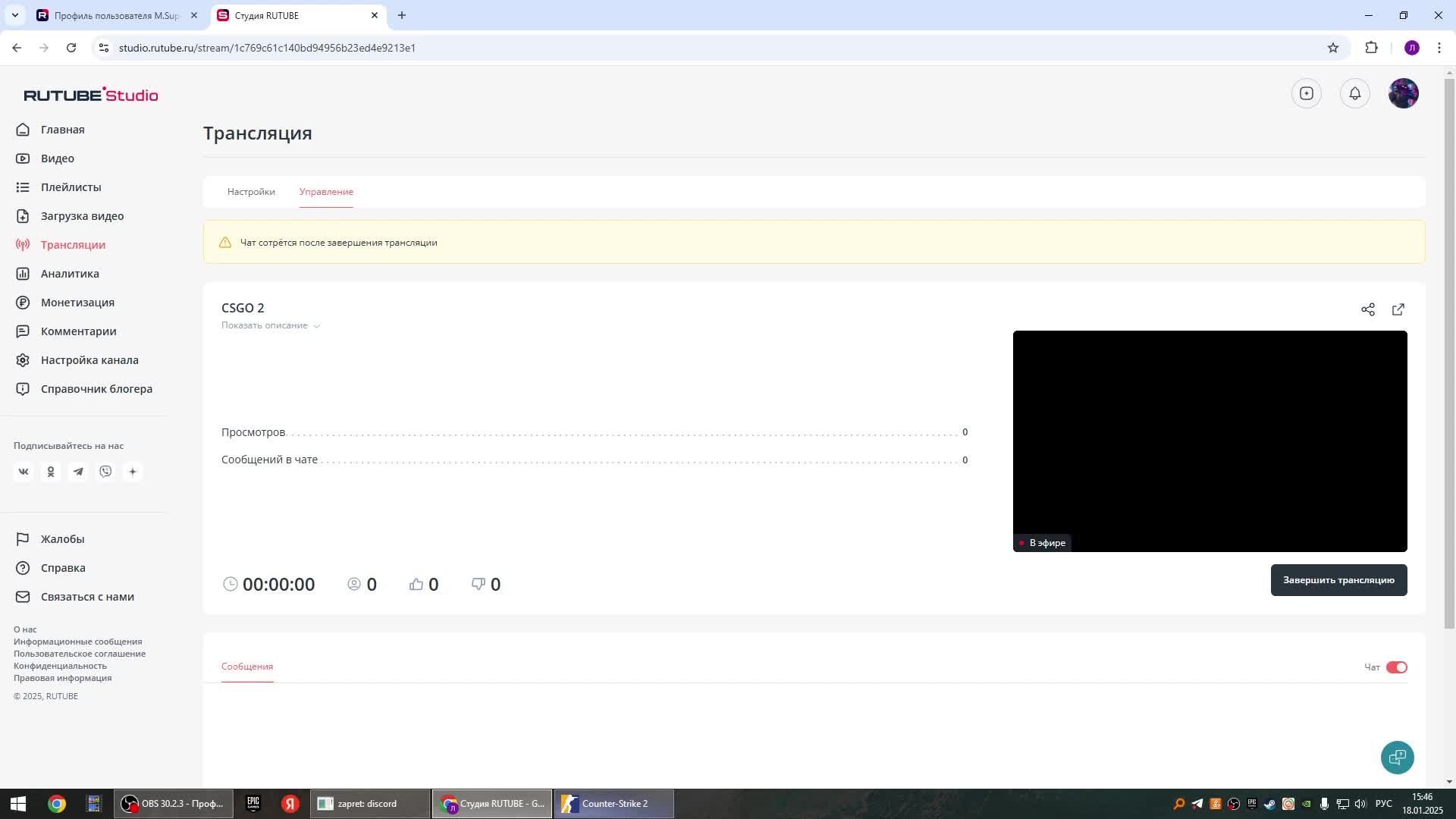Open the VK social link icon
Screen dimensions: 1456x819
tap(24, 472)
